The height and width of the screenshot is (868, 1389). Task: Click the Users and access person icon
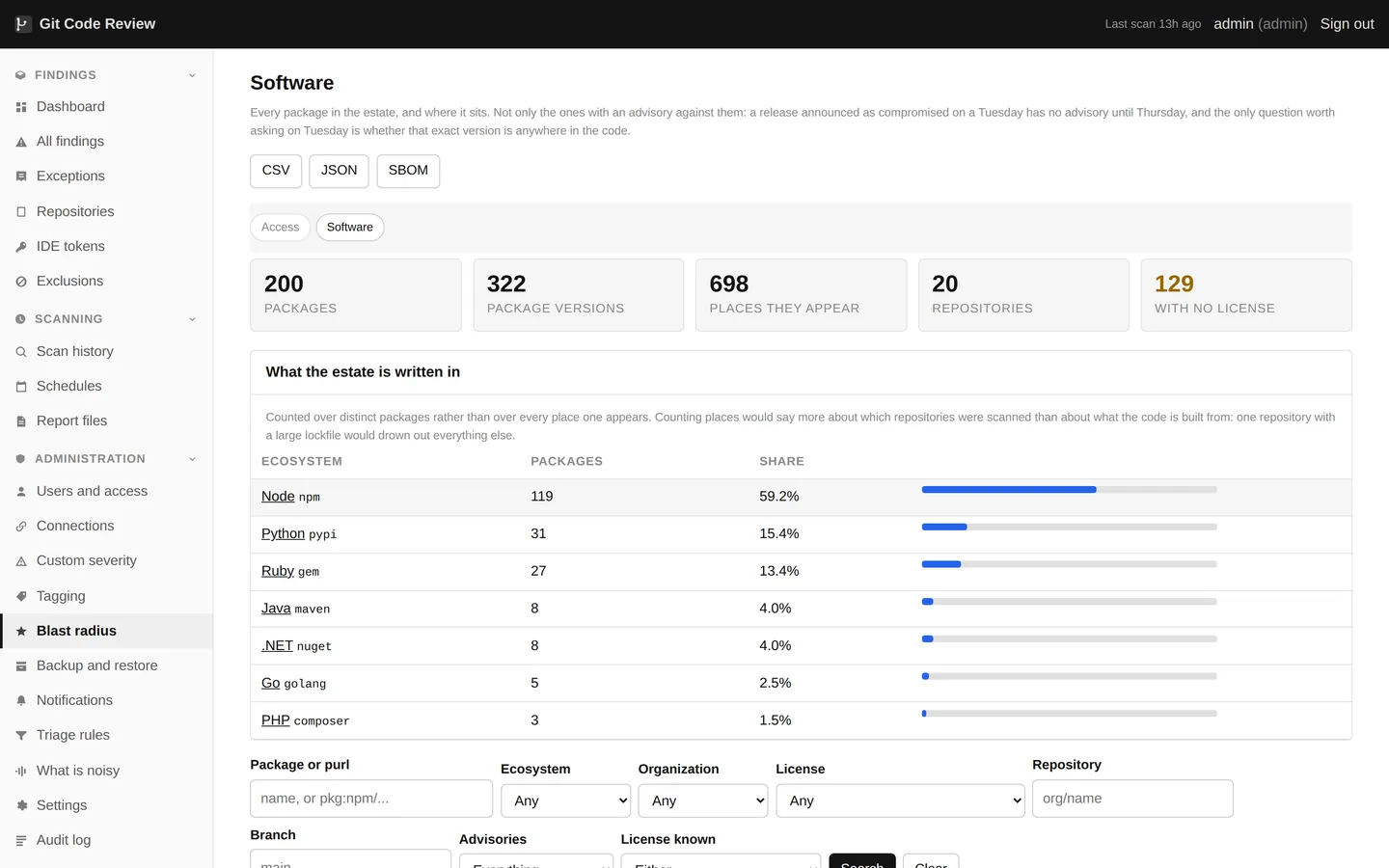click(21, 492)
